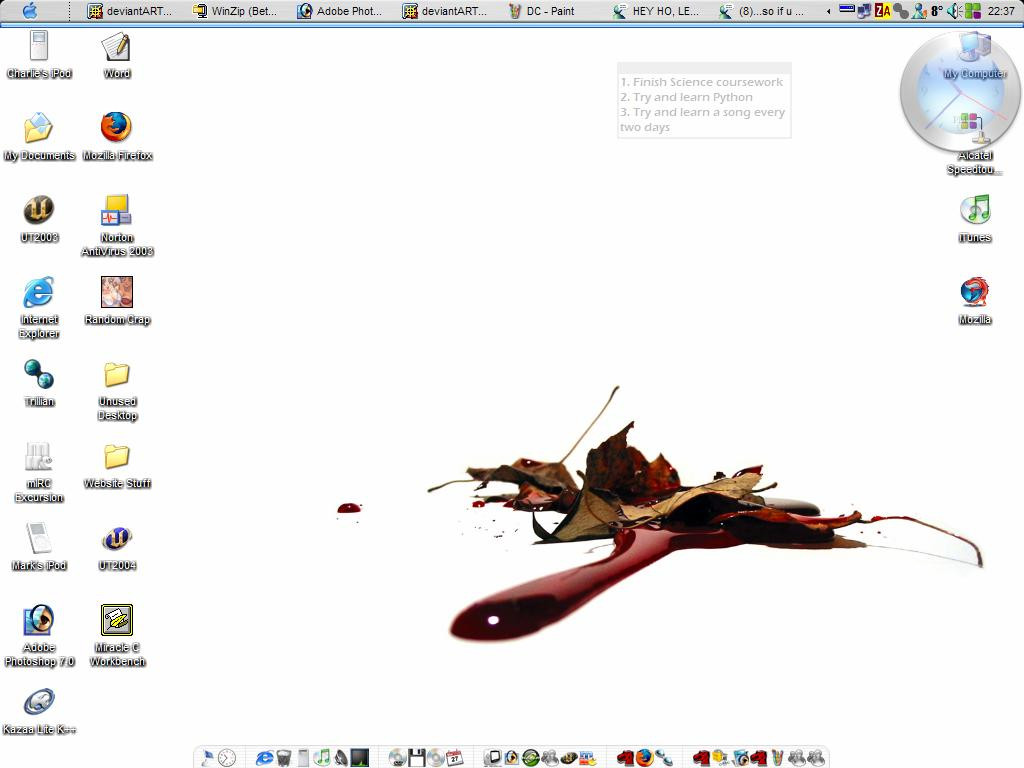The width and height of the screenshot is (1024, 768).
Task: Launch the Internet Explorer desktop icon
Action: coord(39,307)
